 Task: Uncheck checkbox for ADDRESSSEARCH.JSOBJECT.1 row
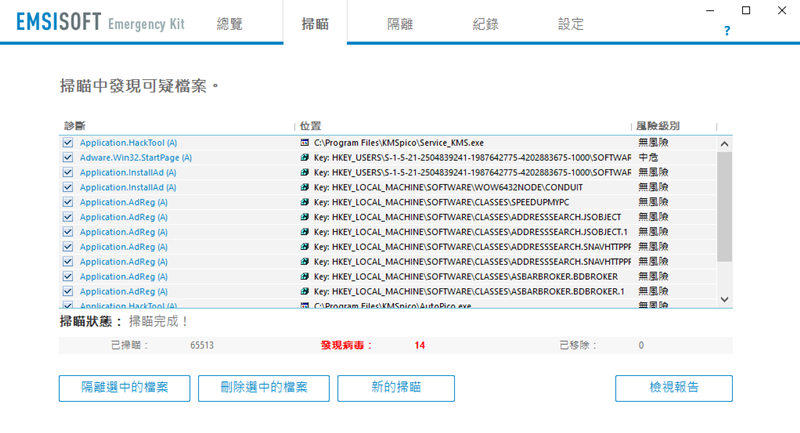68,232
